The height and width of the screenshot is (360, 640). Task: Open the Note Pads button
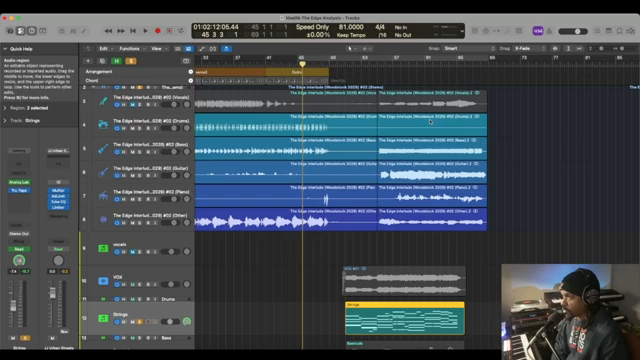coord(609,31)
